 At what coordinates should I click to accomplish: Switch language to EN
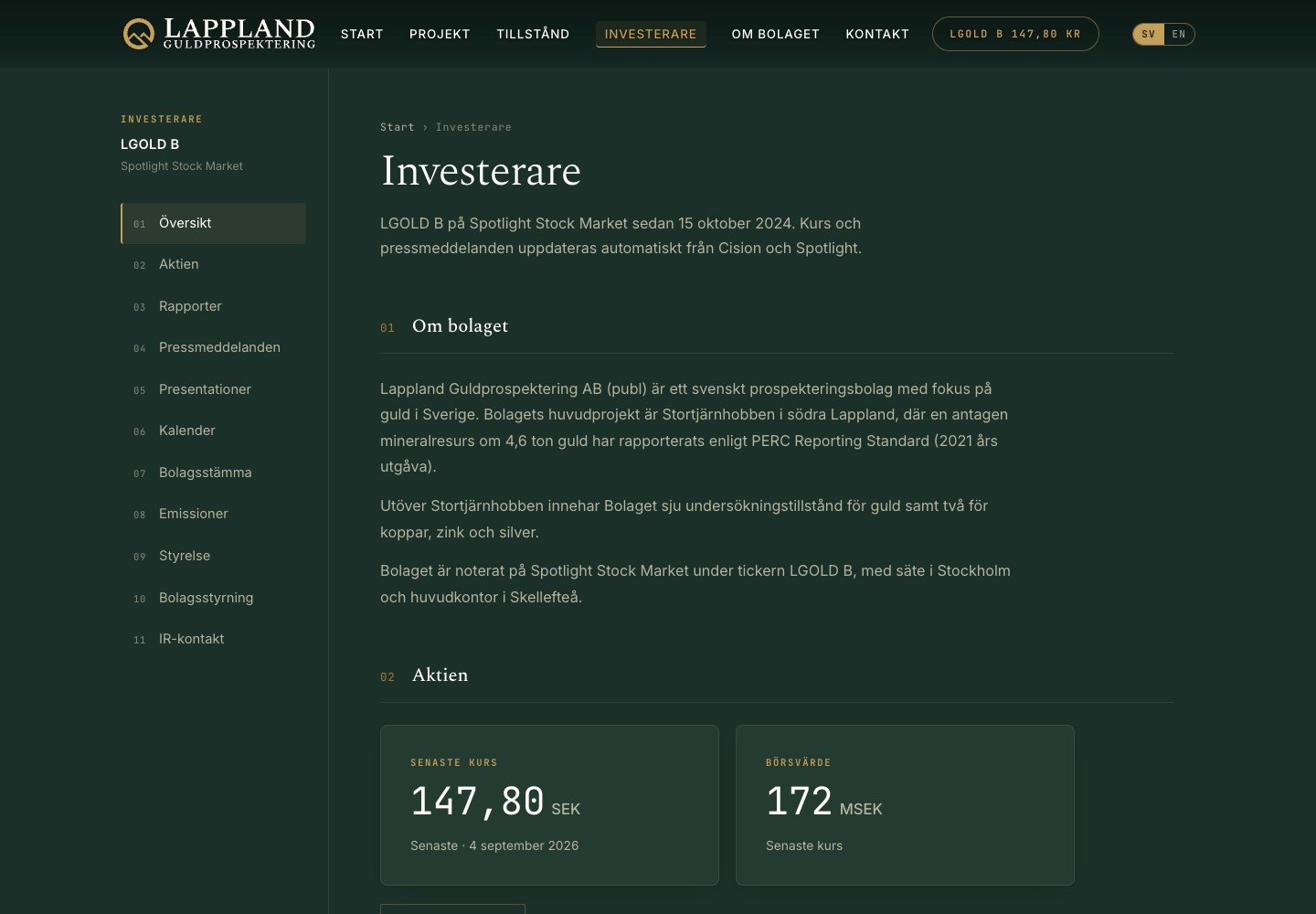tap(1179, 34)
